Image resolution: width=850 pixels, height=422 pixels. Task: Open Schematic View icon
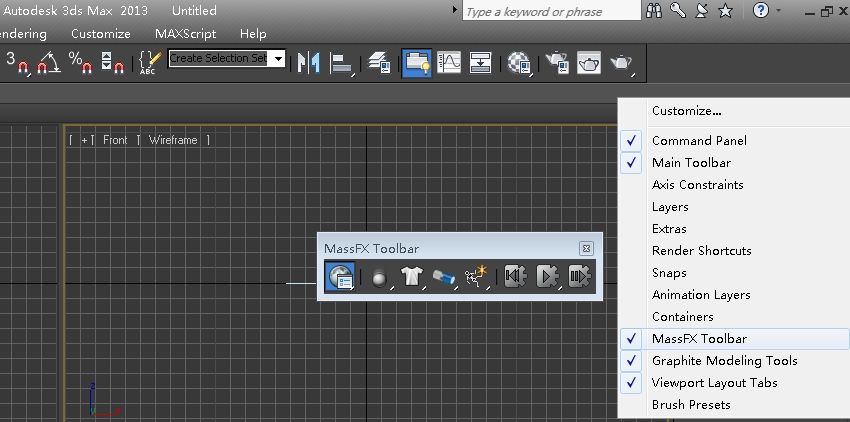click(480, 62)
